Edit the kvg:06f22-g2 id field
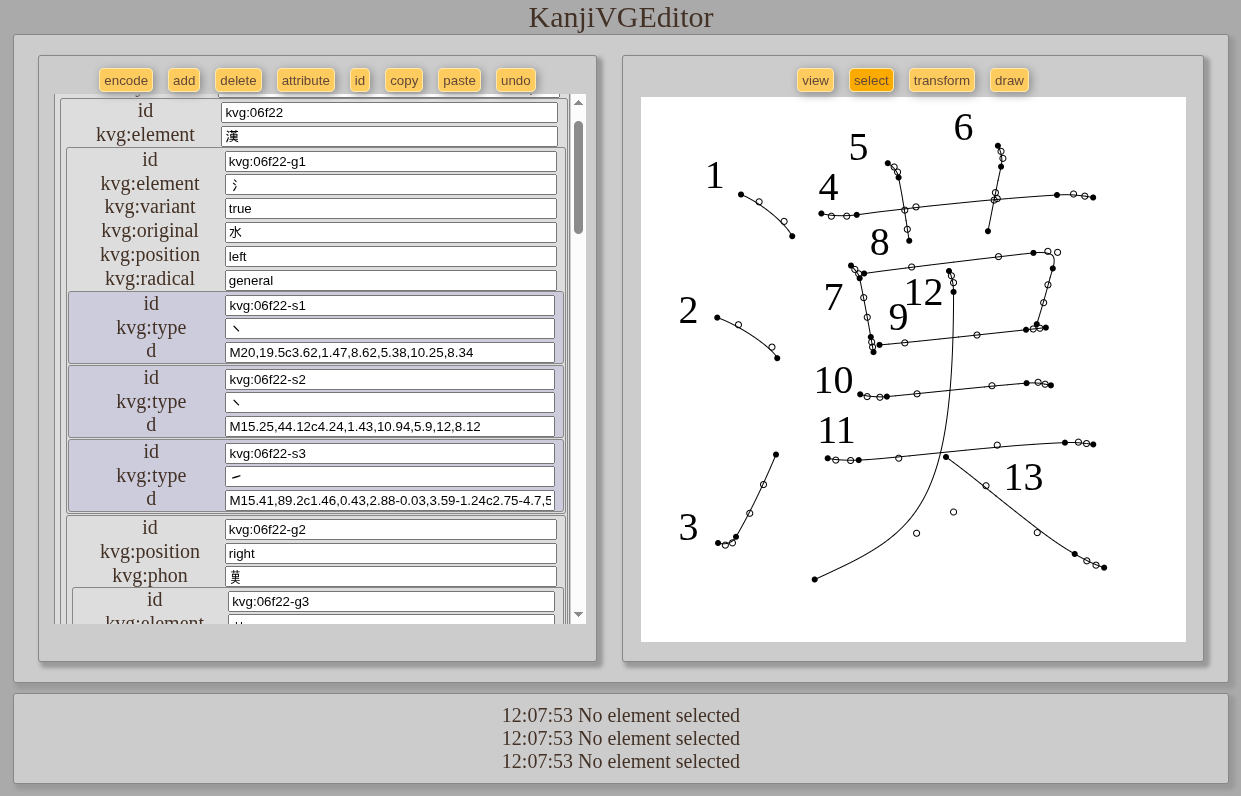This screenshot has height=796, width=1241. pyautogui.click(x=391, y=529)
